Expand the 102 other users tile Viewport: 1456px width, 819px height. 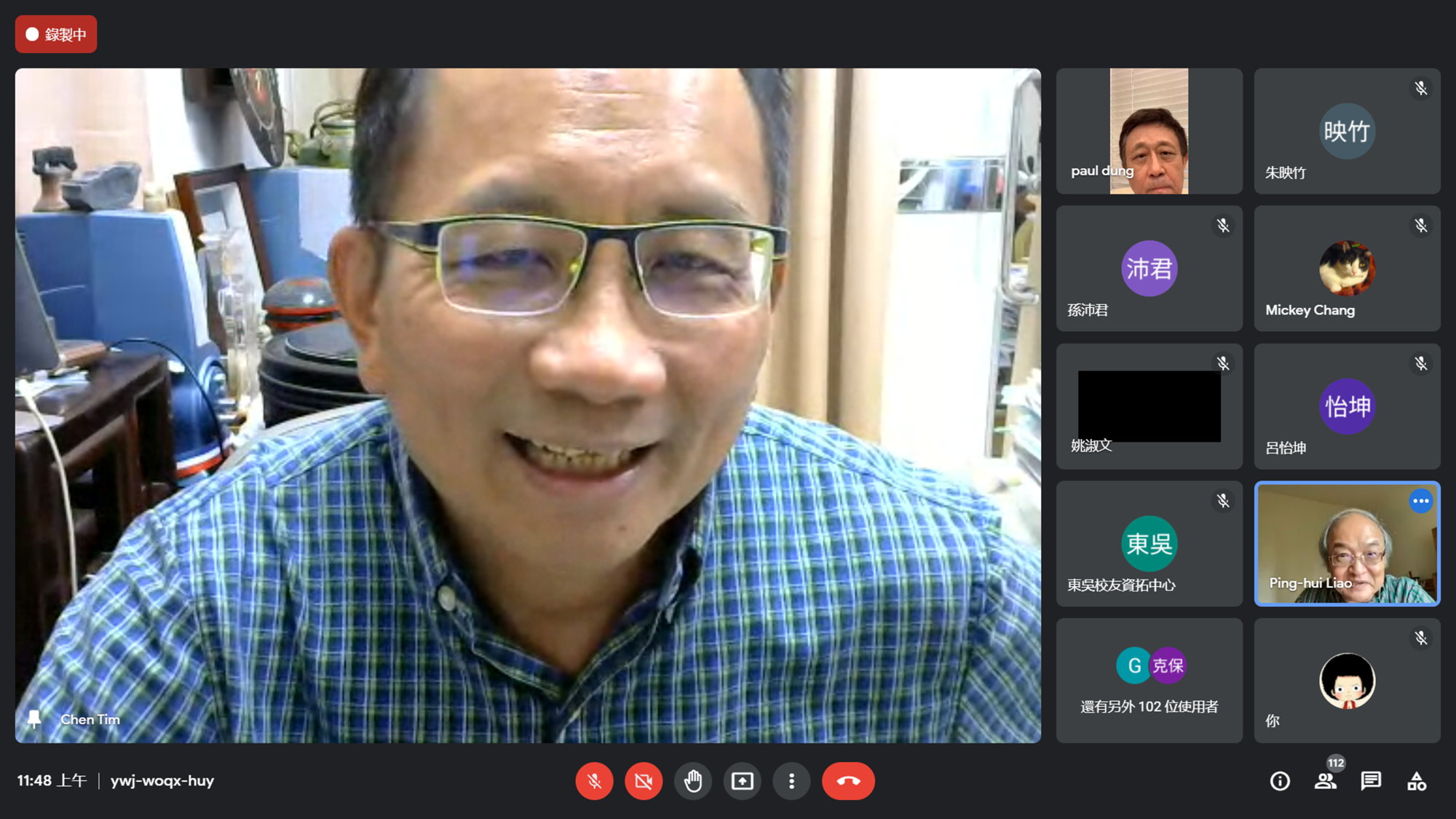pos(1149,681)
